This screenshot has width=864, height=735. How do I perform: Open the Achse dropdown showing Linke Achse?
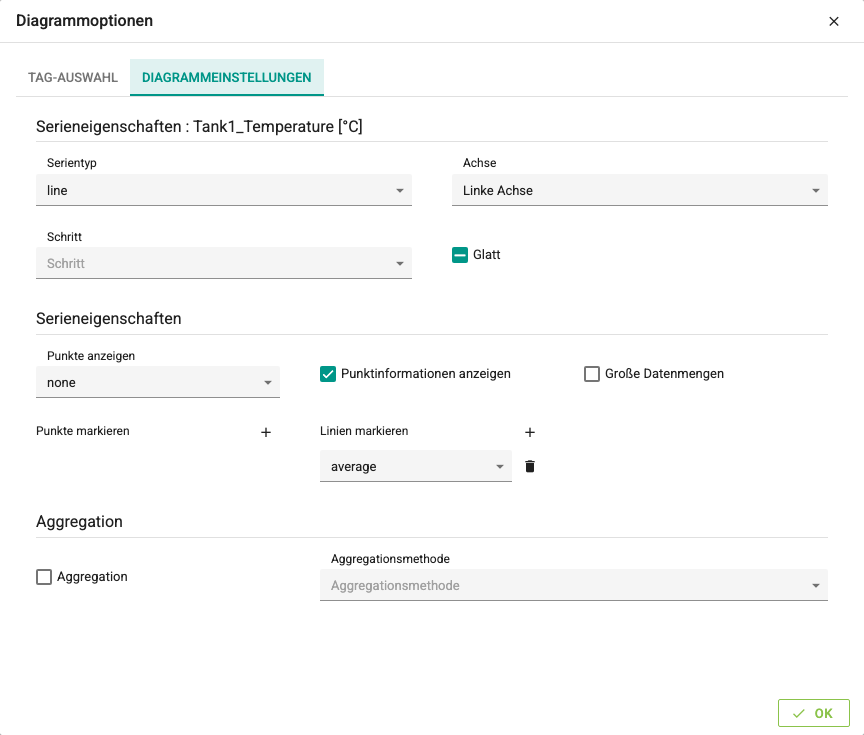click(640, 190)
